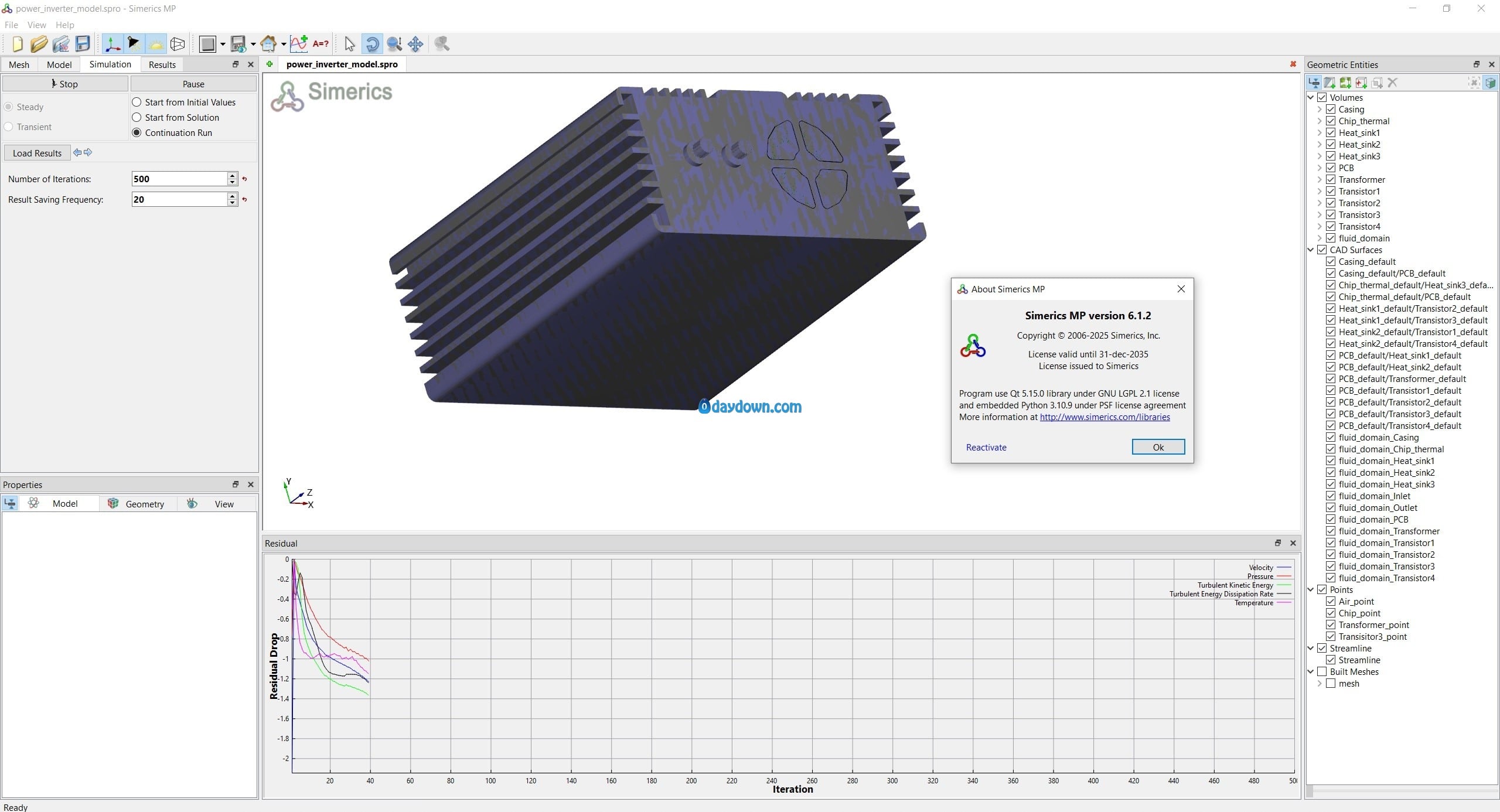Select the rotate view tool icon
This screenshot has height=812, width=1500.
click(x=372, y=44)
